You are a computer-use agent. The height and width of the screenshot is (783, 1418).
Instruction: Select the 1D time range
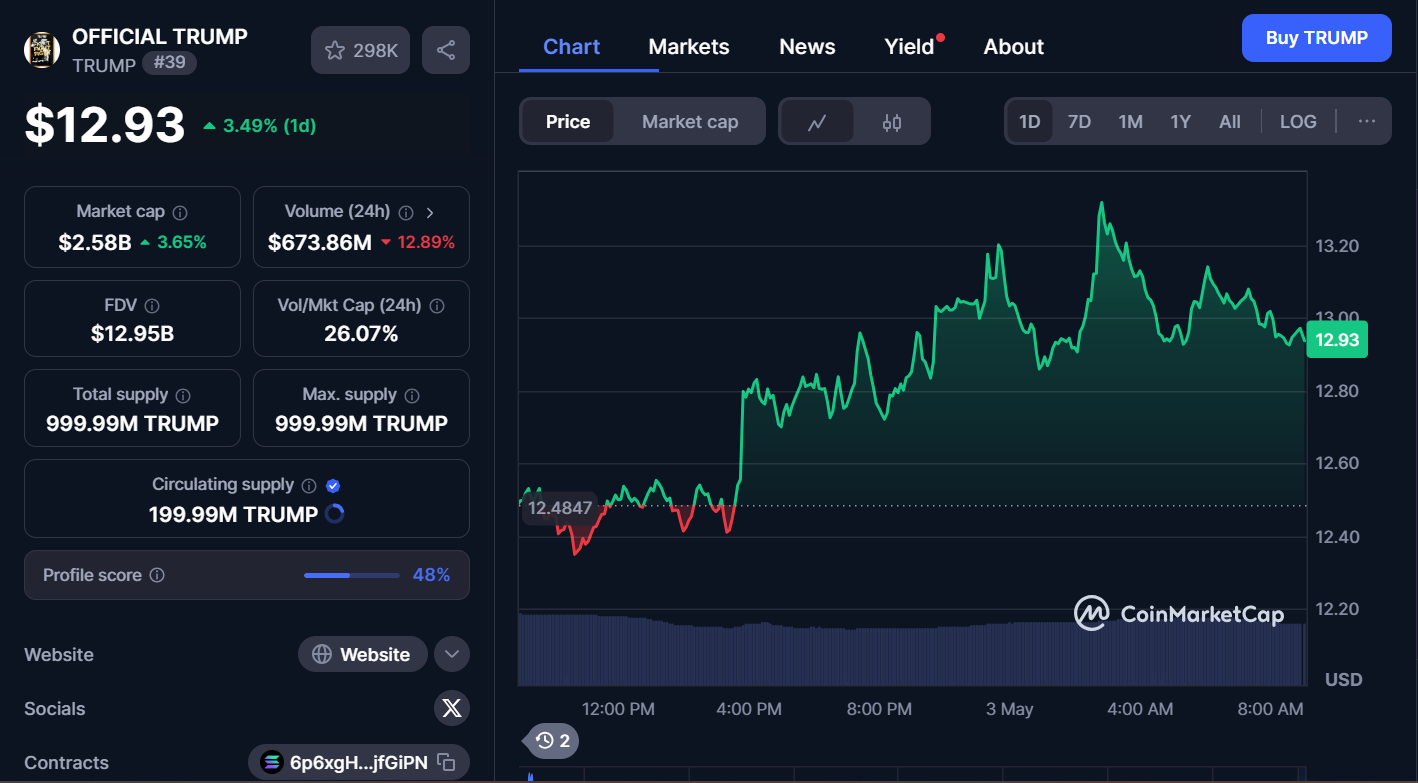(x=1030, y=122)
